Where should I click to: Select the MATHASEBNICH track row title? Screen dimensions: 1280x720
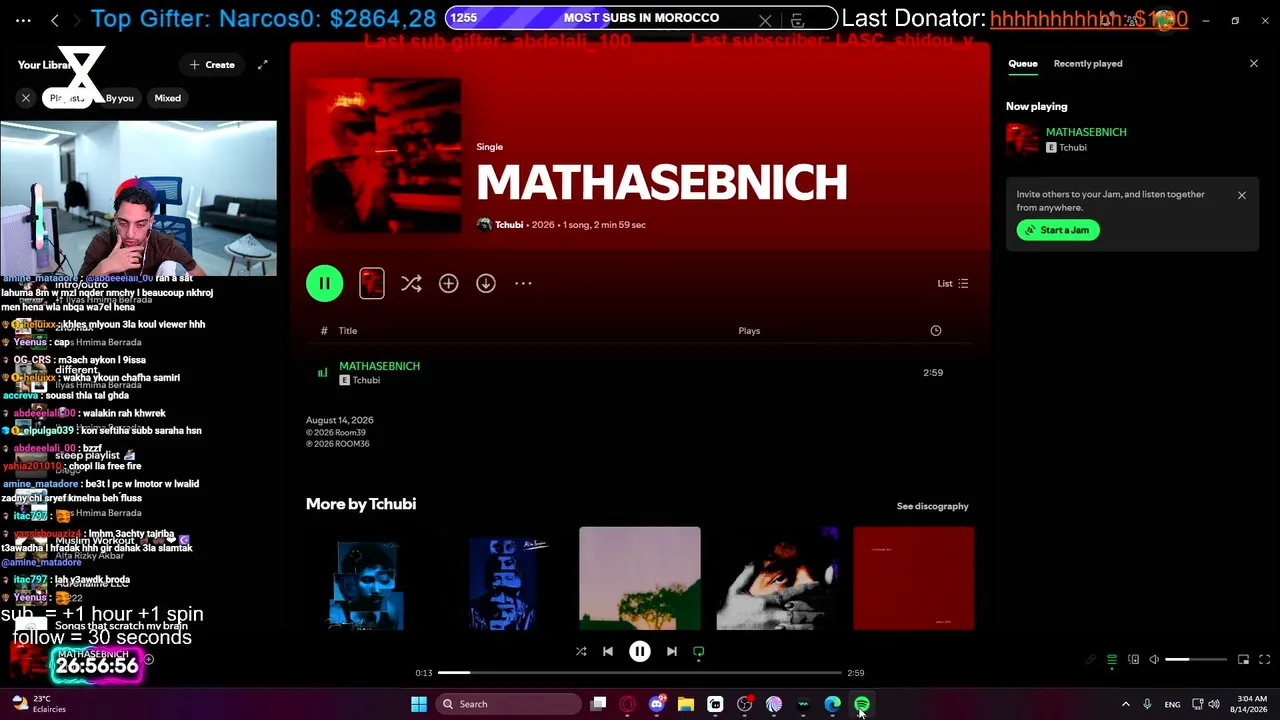point(379,366)
